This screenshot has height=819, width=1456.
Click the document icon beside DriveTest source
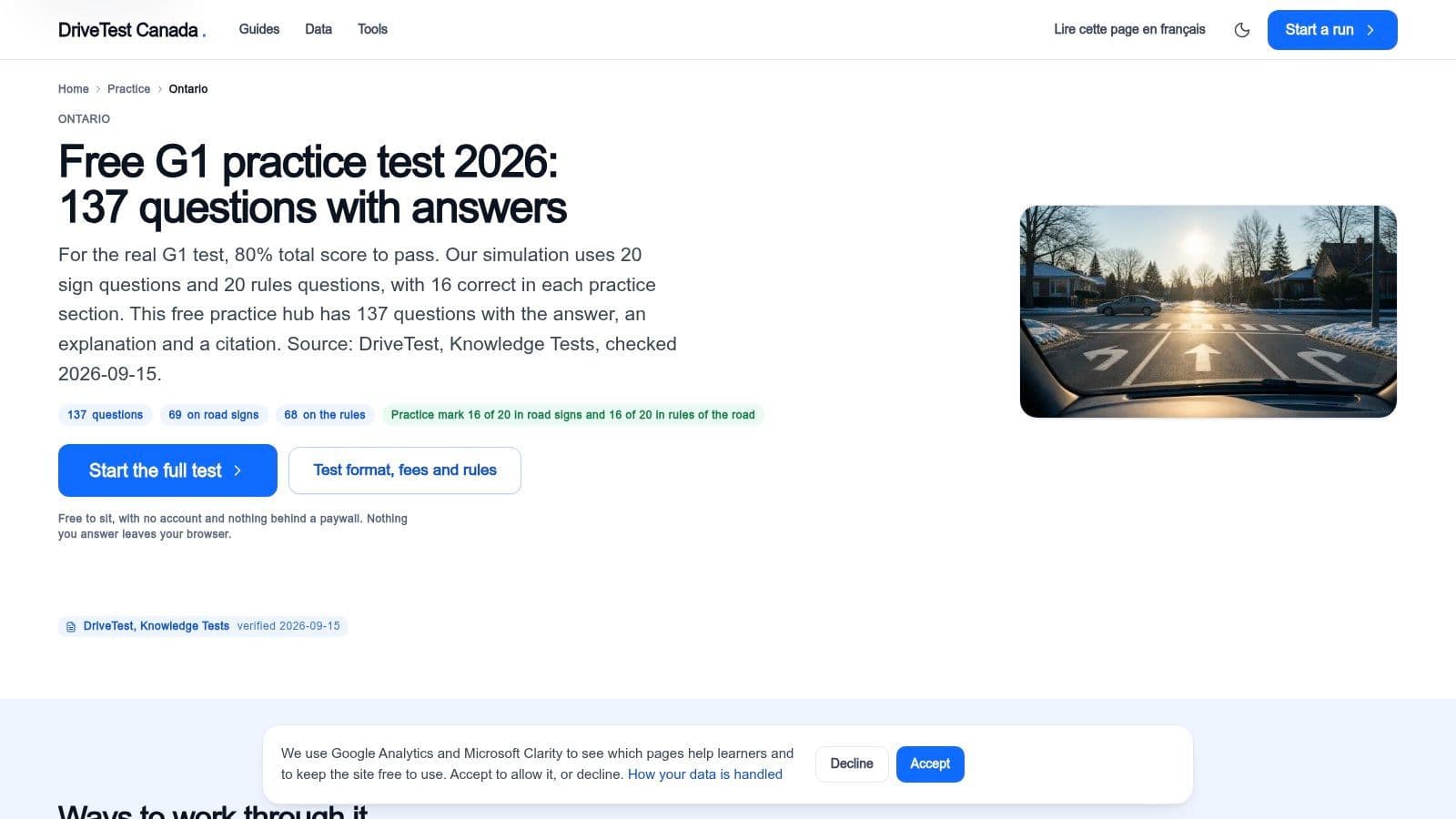point(71,627)
